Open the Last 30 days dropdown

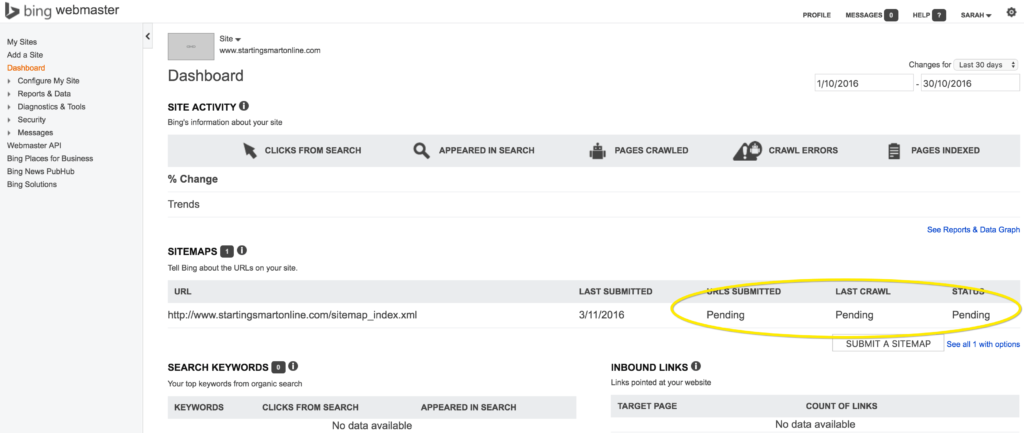point(986,65)
